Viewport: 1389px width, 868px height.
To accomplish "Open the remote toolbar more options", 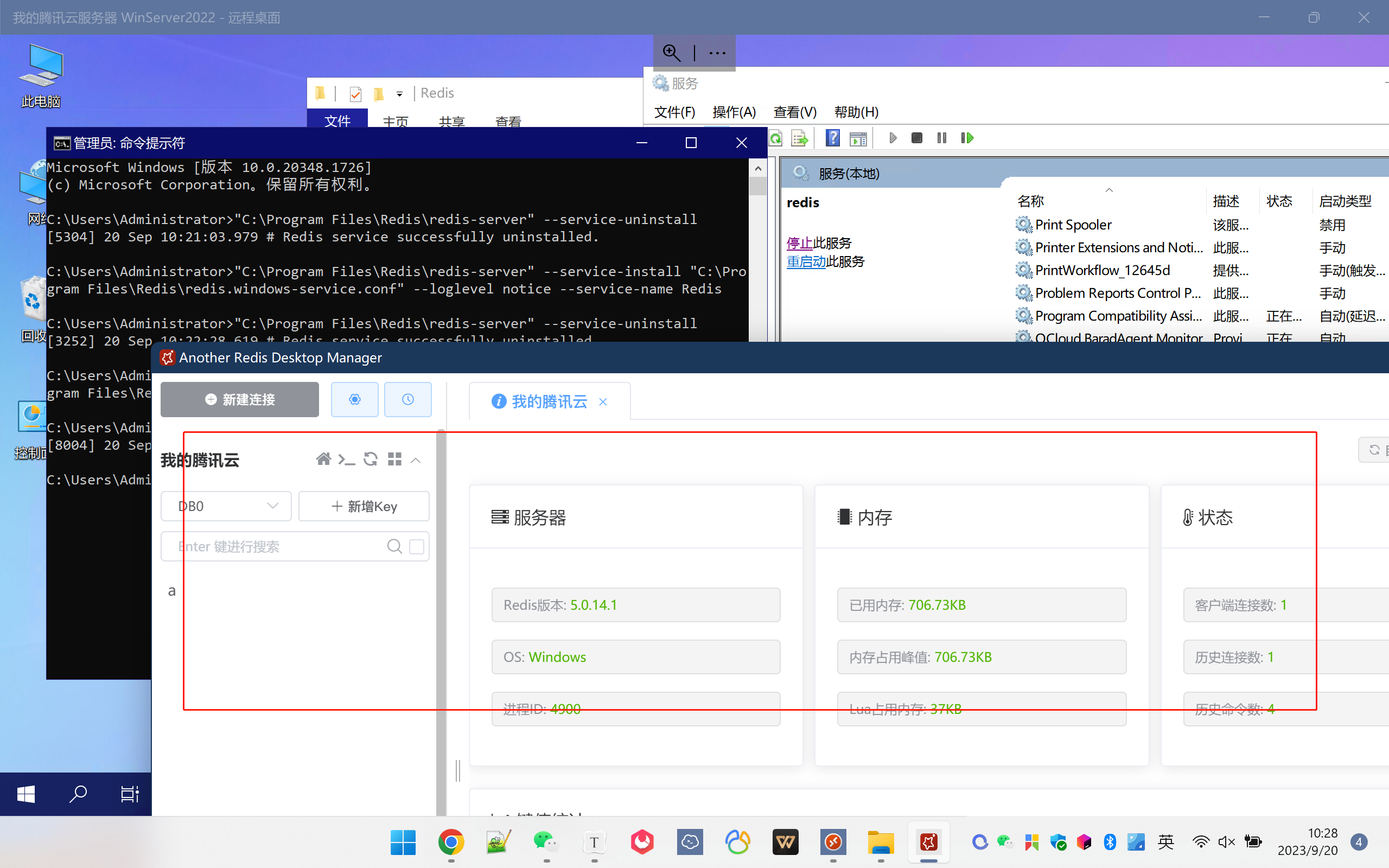I will (x=717, y=53).
